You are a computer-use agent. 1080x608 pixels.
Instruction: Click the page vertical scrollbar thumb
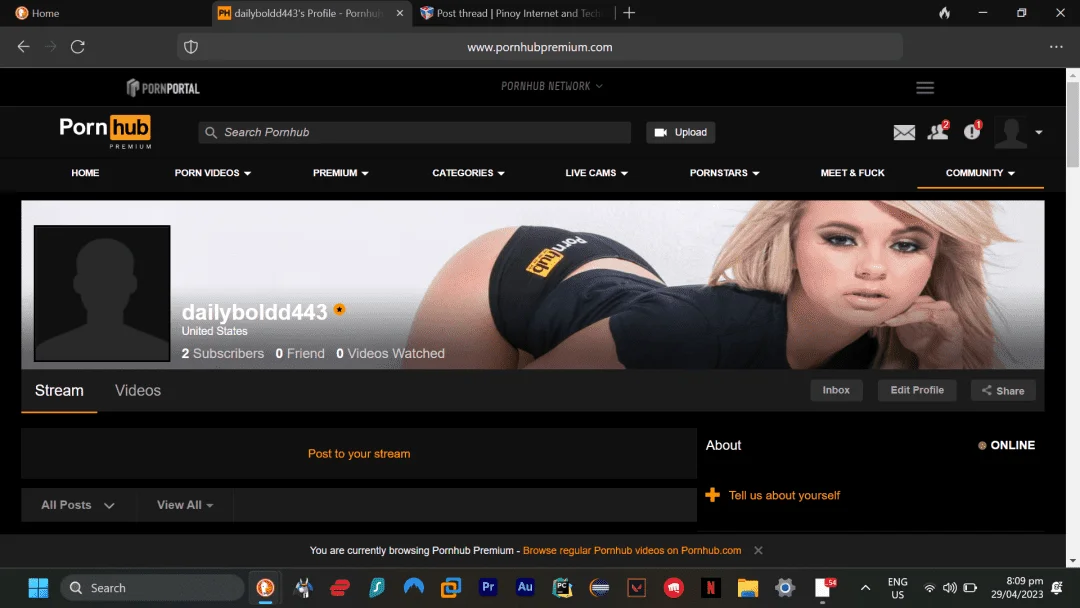click(x=1072, y=124)
